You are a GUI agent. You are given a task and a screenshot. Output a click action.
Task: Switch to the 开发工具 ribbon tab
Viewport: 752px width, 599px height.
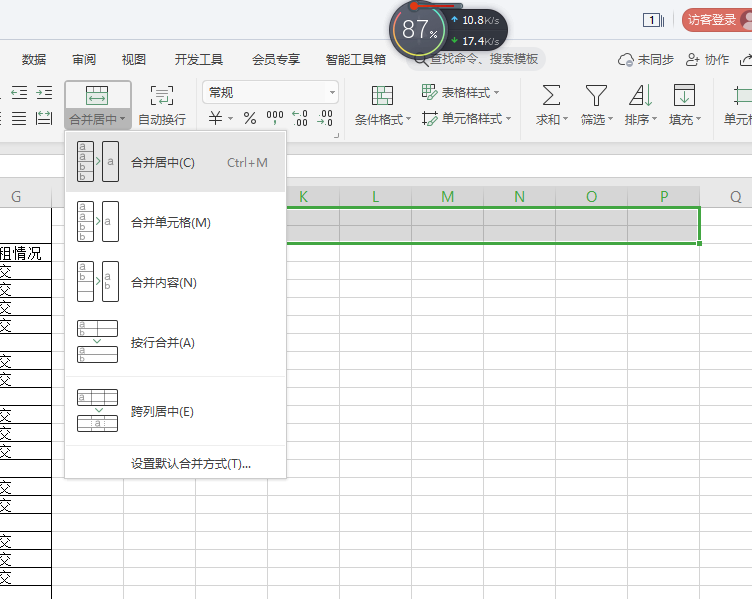tap(199, 59)
